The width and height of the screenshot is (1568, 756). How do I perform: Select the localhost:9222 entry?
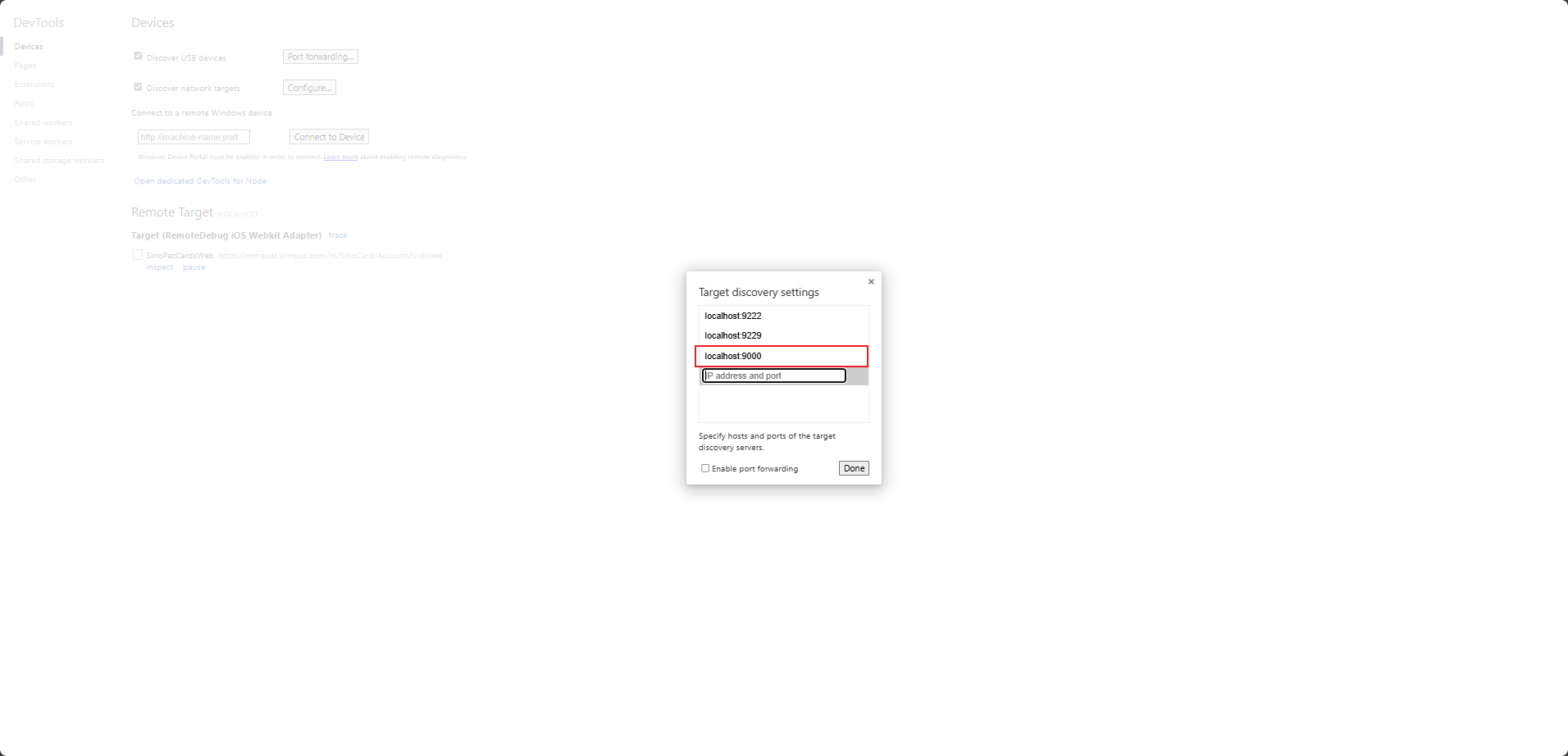tap(783, 316)
